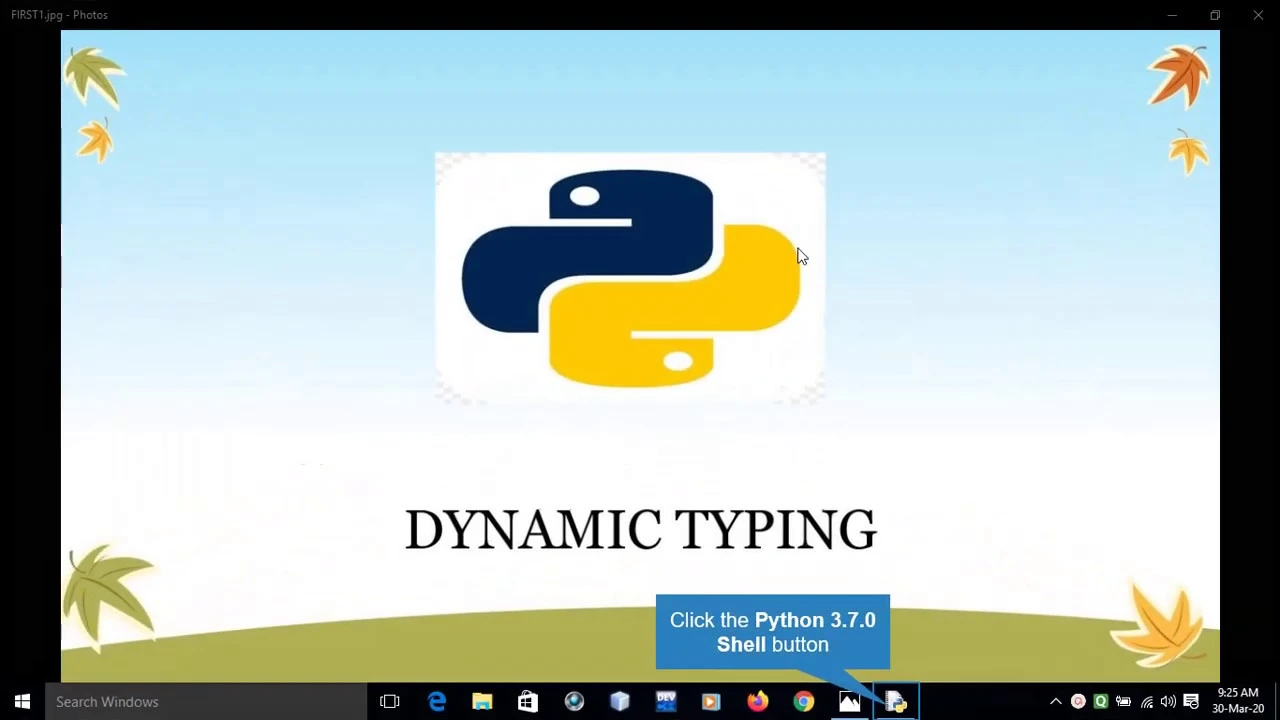1280x720 pixels.
Task: Click the Search Windows box
Action: pos(206,702)
